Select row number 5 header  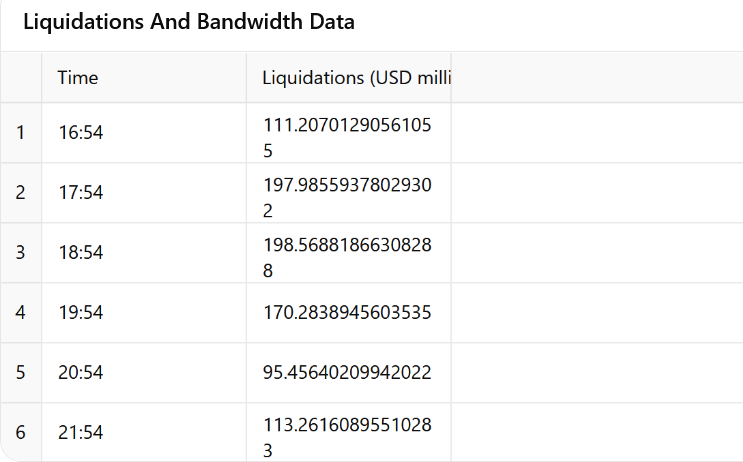(21, 372)
